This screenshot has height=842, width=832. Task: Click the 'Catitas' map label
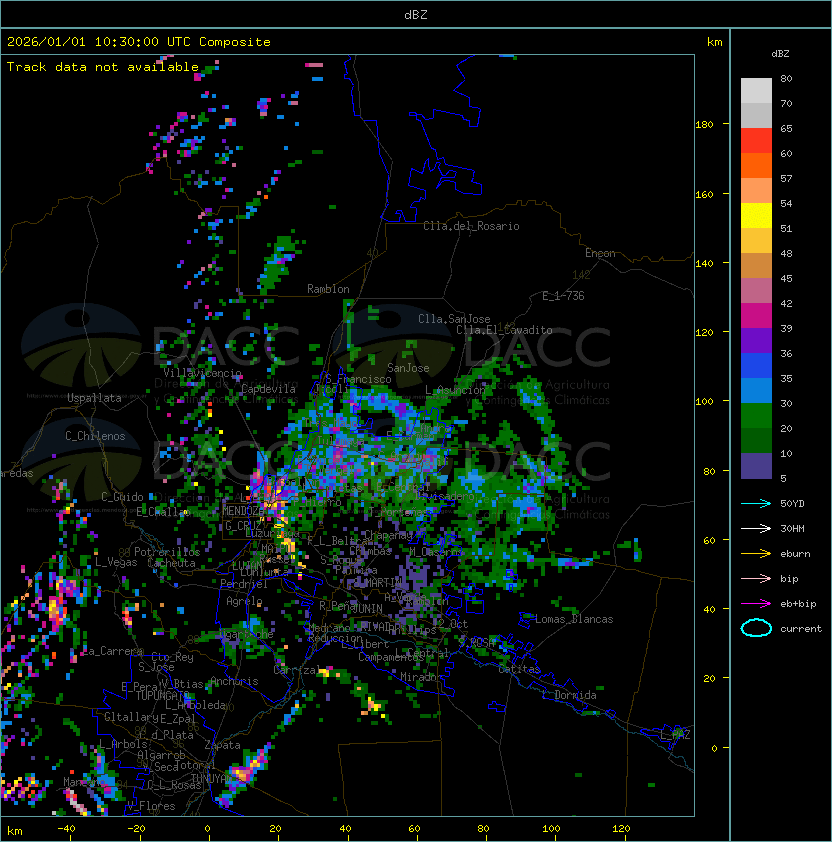click(x=519, y=669)
